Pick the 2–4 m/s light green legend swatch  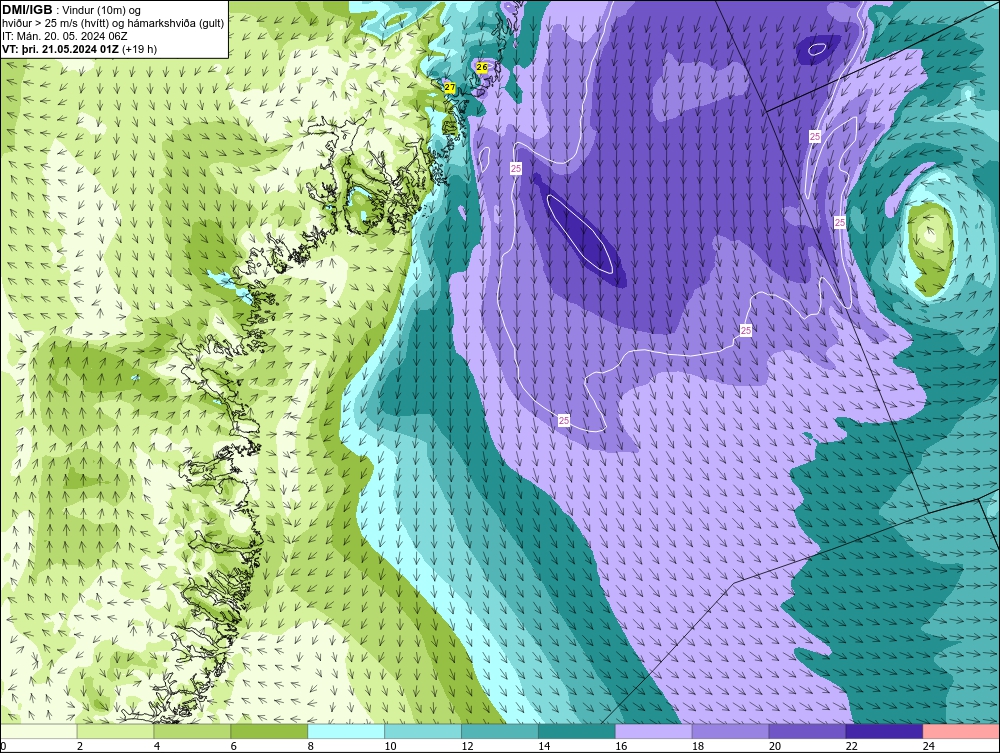pos(115,731)
